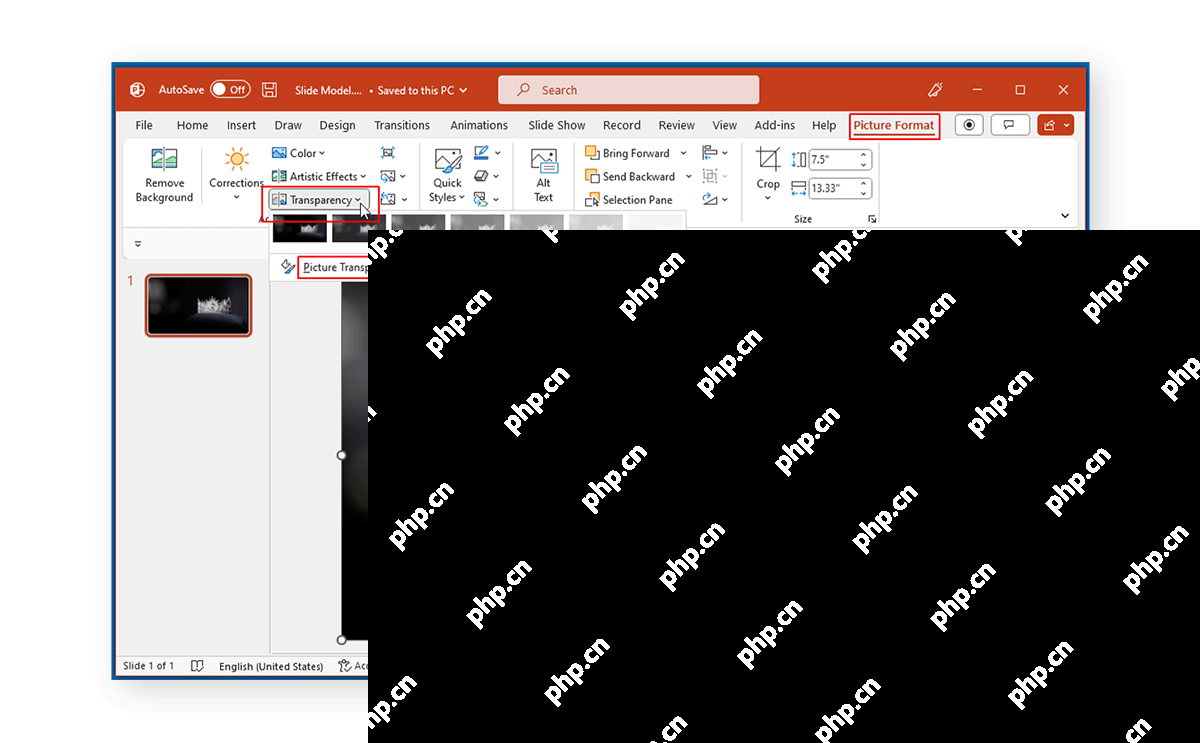Click the Change Picture icon
Viewport: 1200px width, 743px height.
[x=388, y=176]
